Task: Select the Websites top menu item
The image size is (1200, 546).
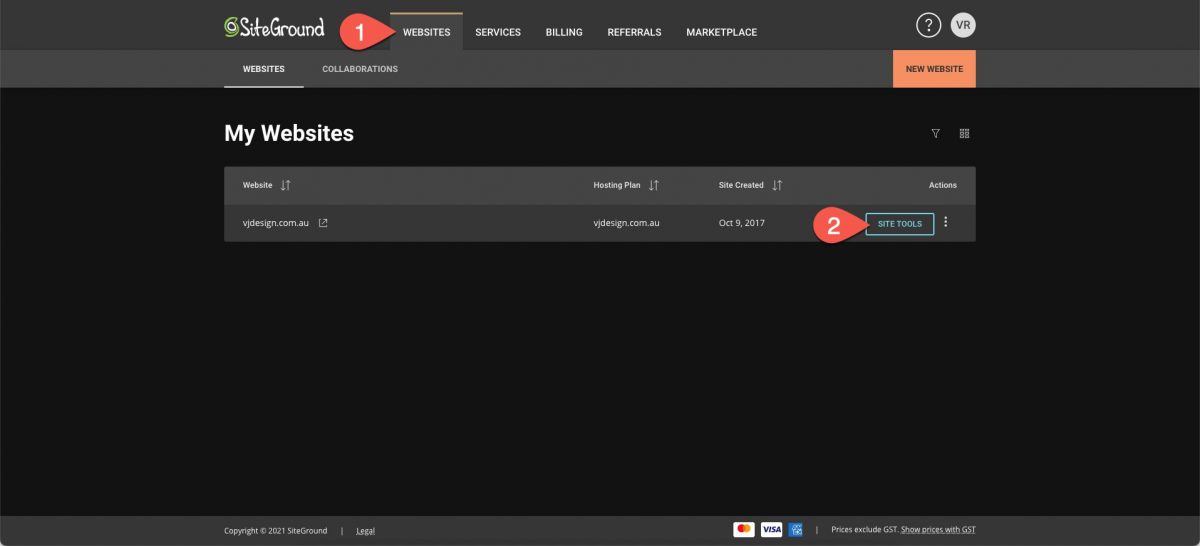Action: point(426,32)
